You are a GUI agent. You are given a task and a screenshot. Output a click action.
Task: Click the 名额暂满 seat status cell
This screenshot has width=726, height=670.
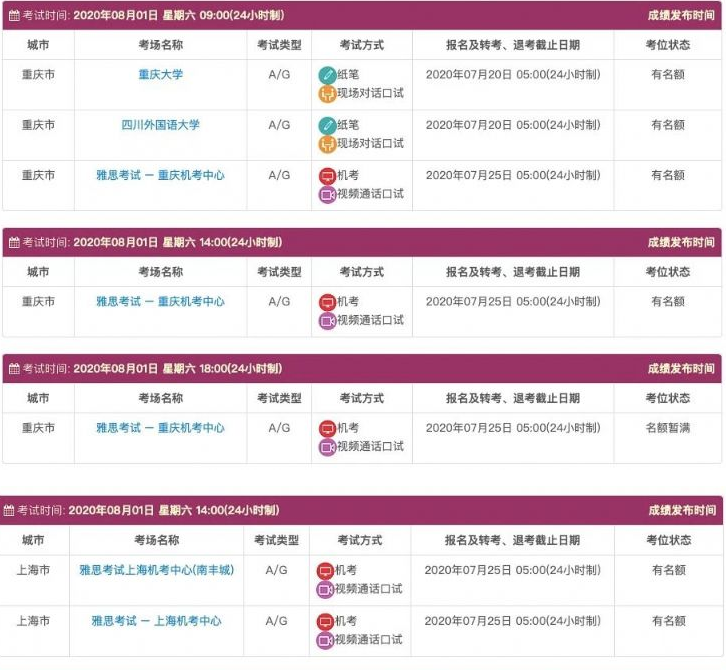coord(668,427)
